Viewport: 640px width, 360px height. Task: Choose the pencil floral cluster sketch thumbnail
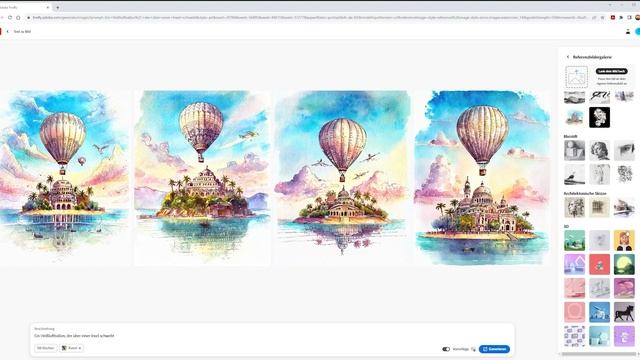[x=624, y=174]
